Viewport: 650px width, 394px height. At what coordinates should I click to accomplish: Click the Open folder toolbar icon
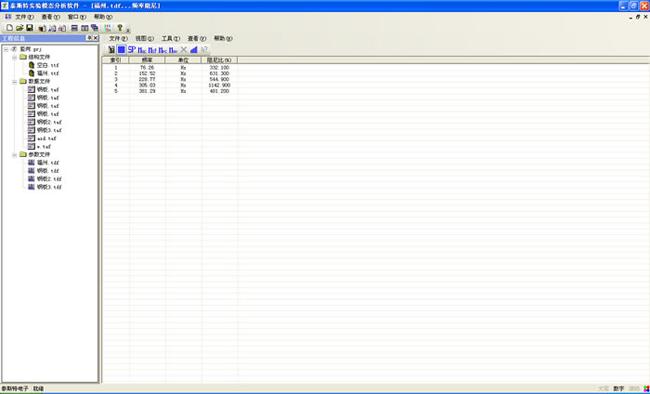pos(19,28)
